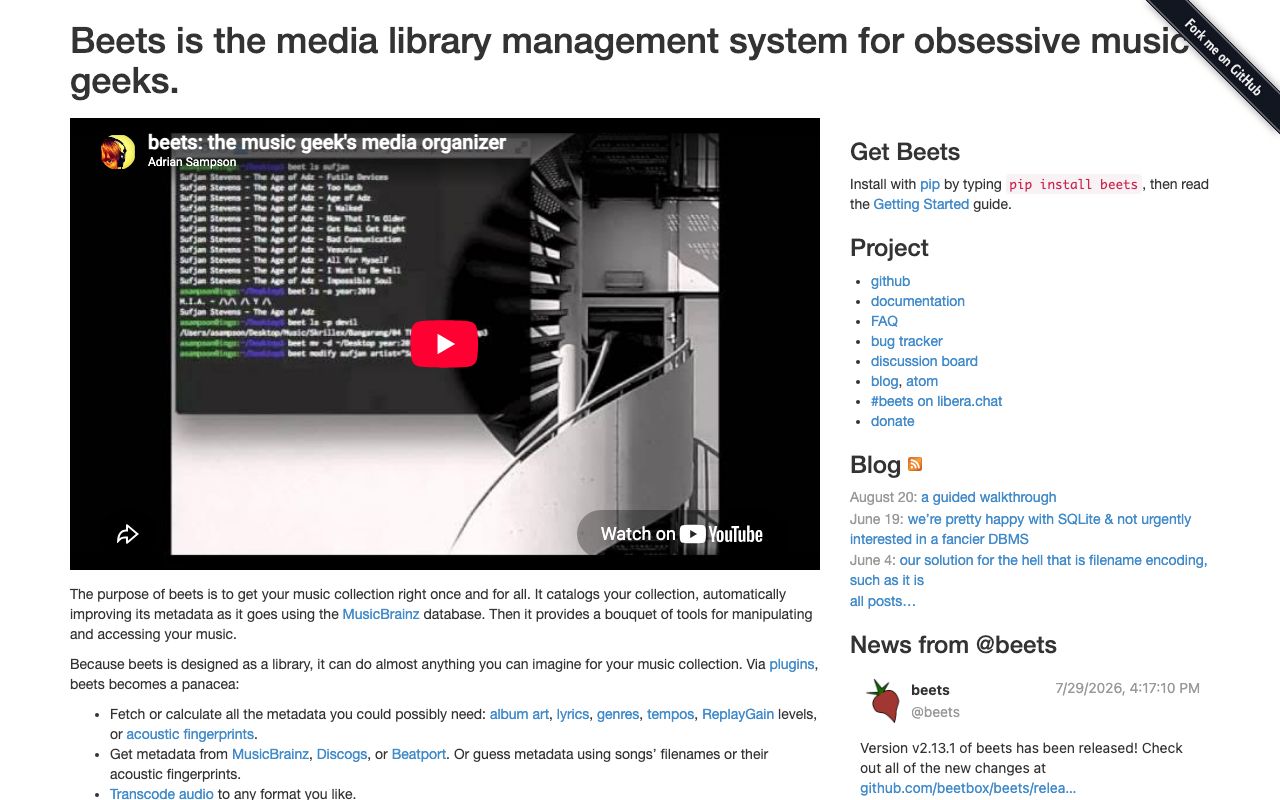Open the album art link
Image resolution: width=1280 pixels, height=800 pixels.
[519, 714]
